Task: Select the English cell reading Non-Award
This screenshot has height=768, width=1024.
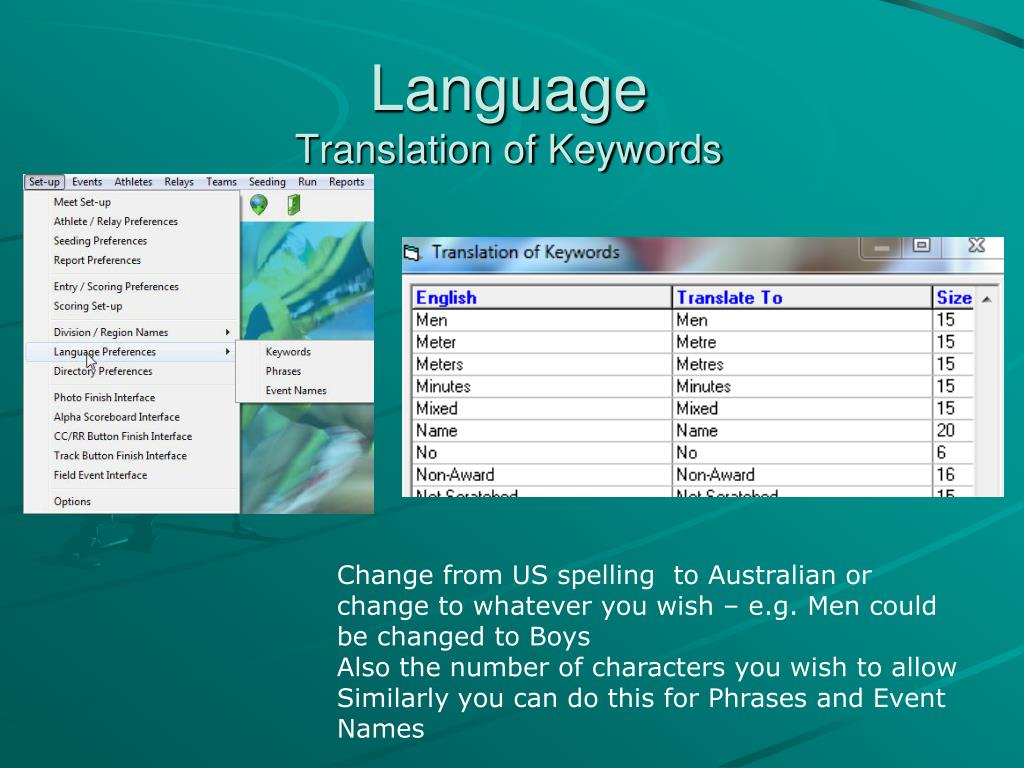Action: coord(542,475)
